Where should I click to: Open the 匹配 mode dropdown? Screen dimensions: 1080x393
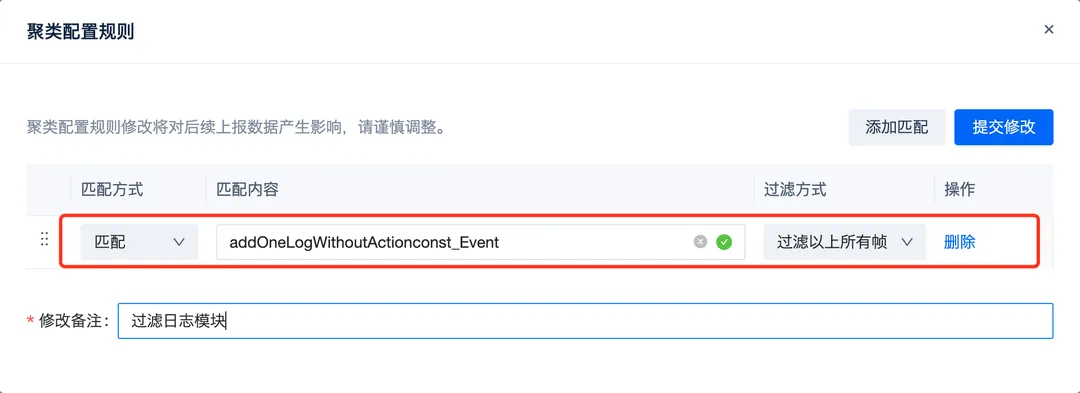click(x=139, y=242)
